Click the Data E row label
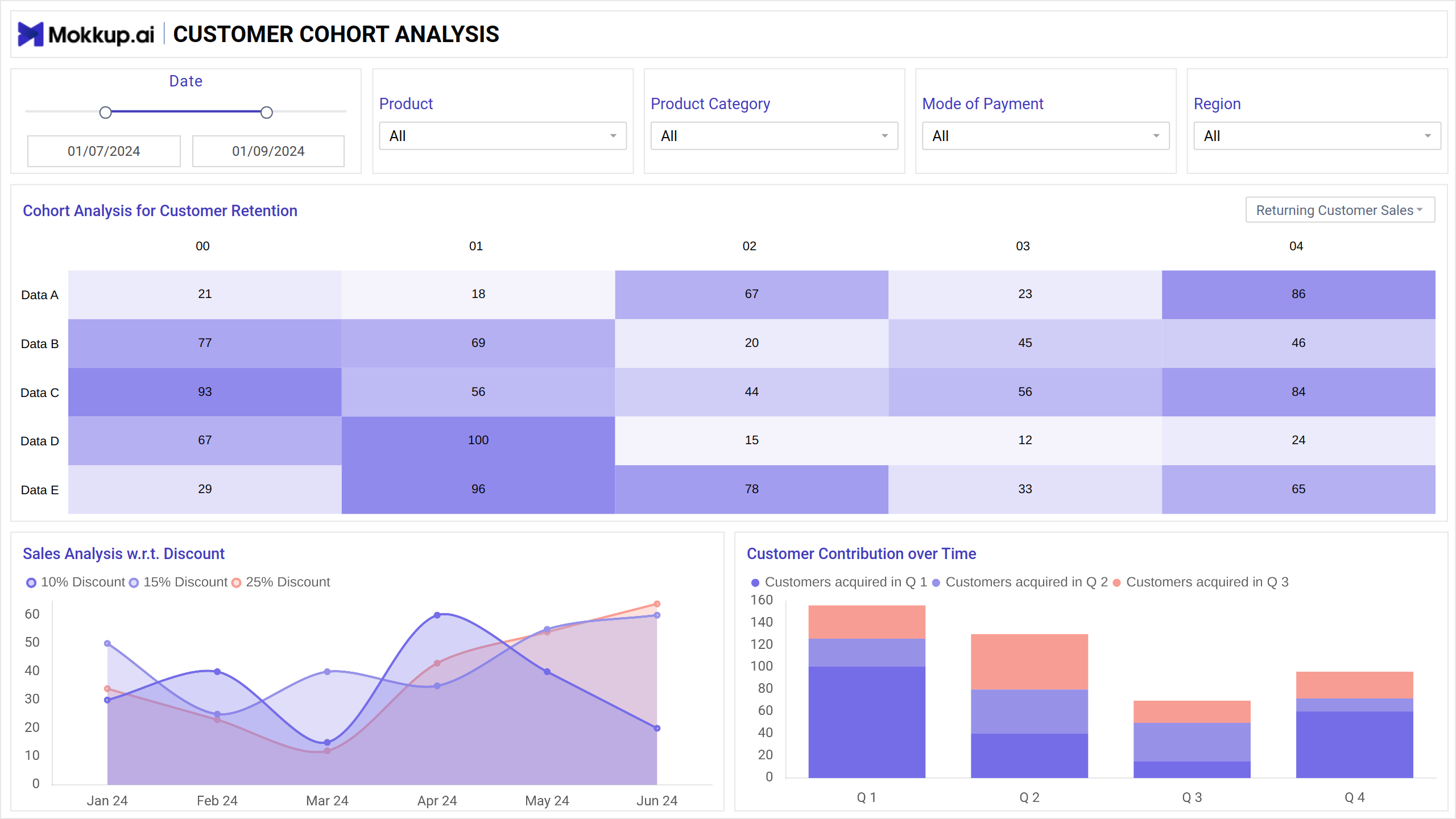 click(40, 490)
